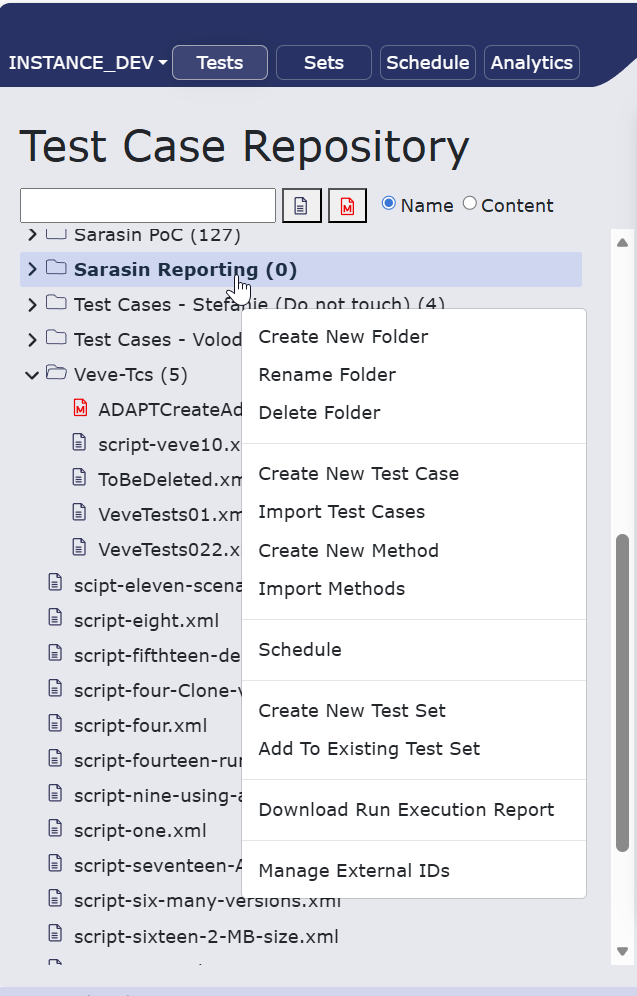637x996 pixels.
Task: Click the tree scrollbar up arrow
Action: pos(622,243)
